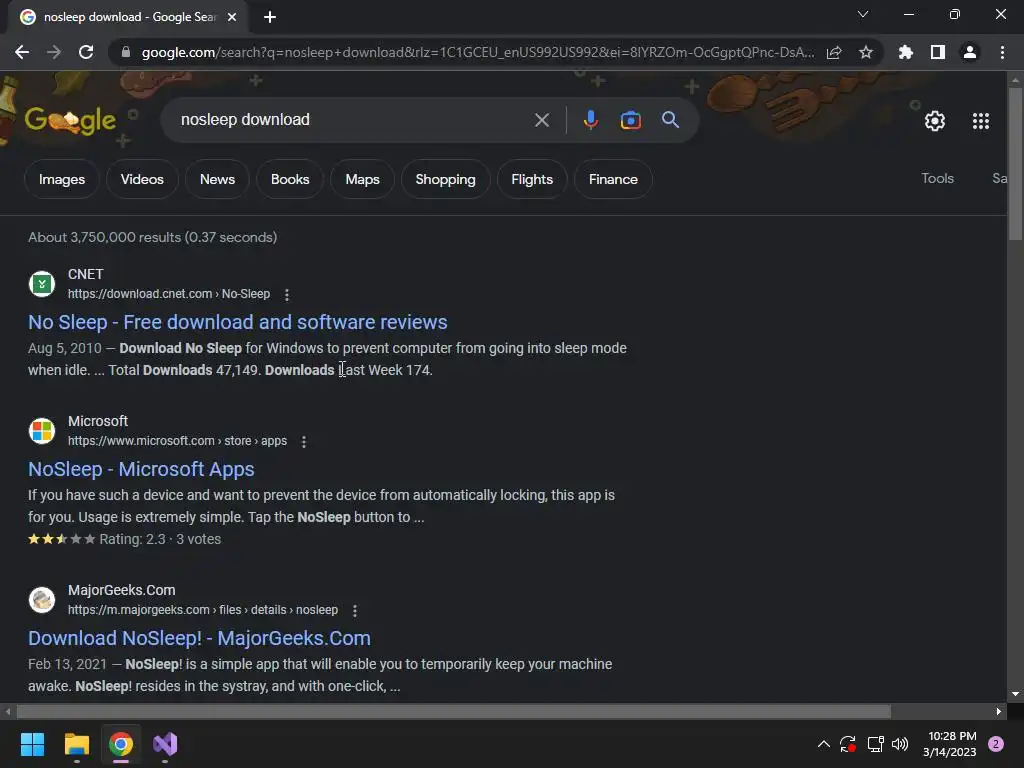Click the network display tray icon
Image resolution: width=1024 pixels, height=768 pixels.
[x=875, y=744]
